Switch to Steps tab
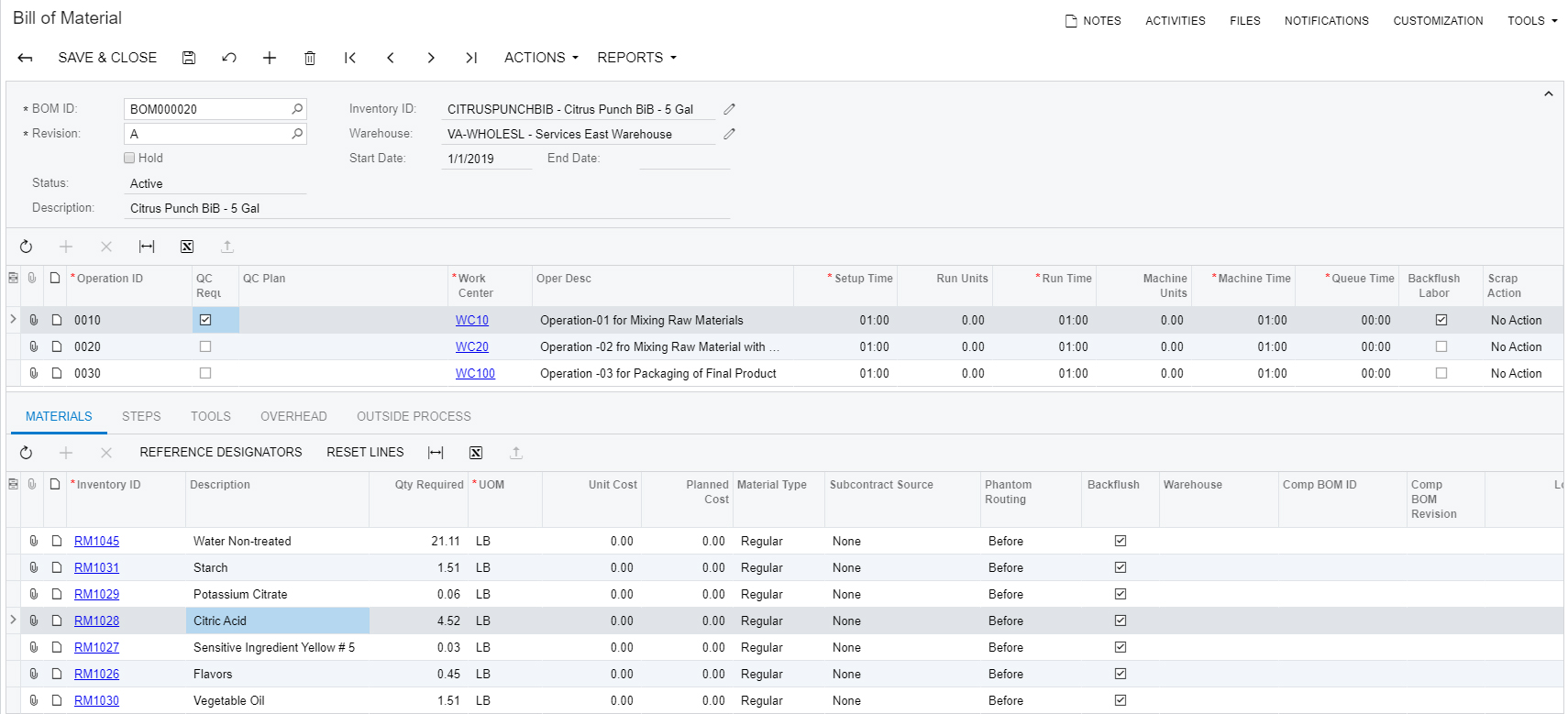This screenshot has height=714, width=1568. (141, 416)
